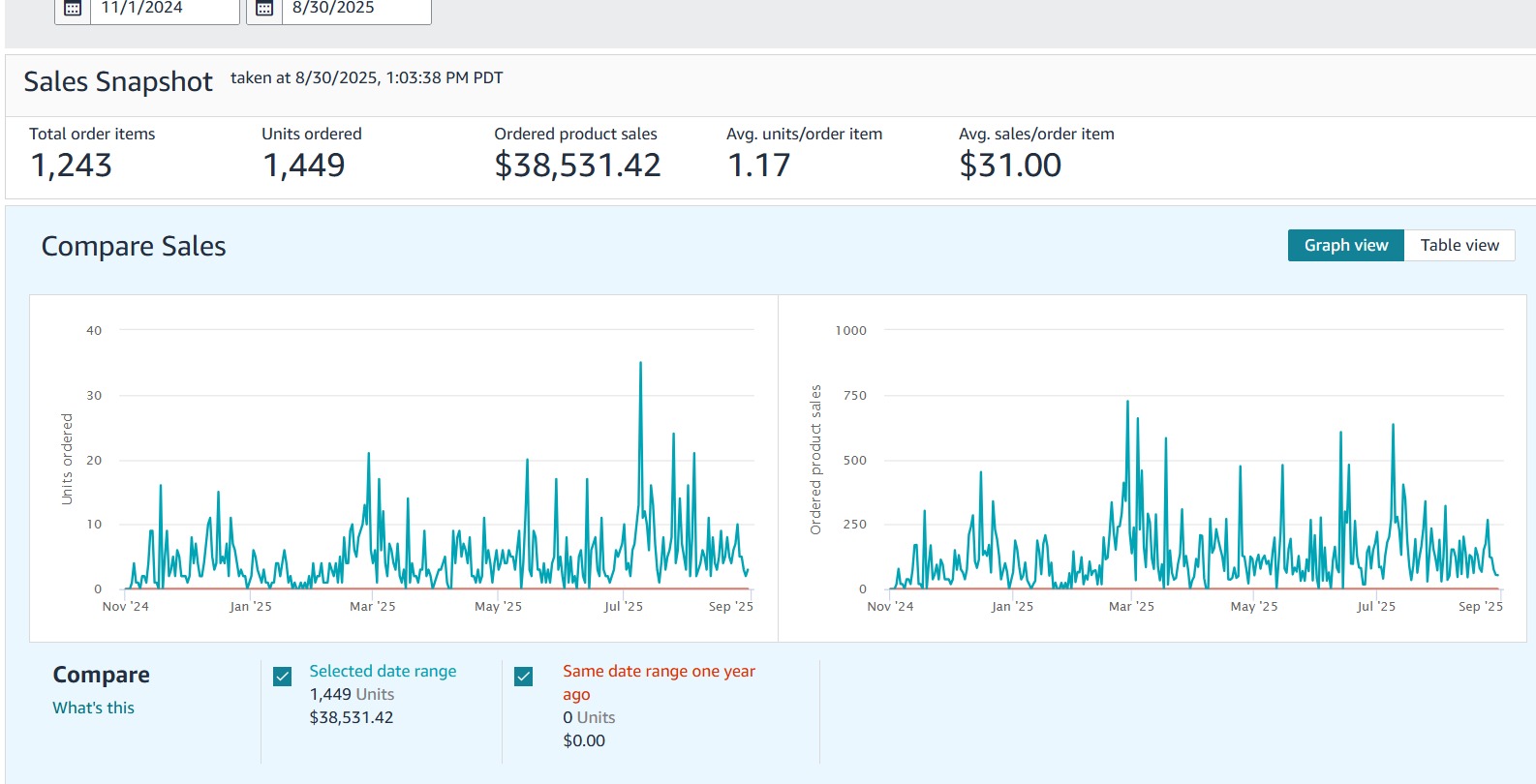The width and height of the screenshot is (1536, 784).
Task: Open the What's this link
Action: pyautogui.click(x=93, y=708)
